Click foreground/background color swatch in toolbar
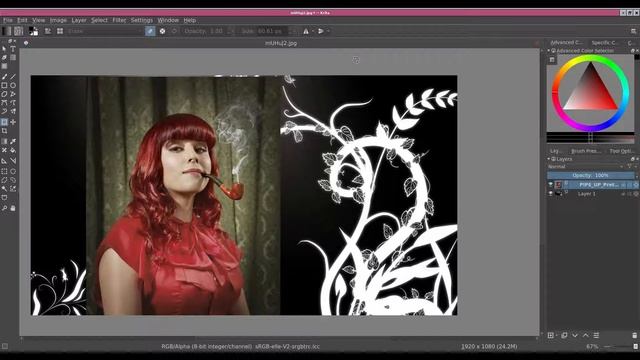The width and height of the screenshot is (640, 360). (33, 31)
